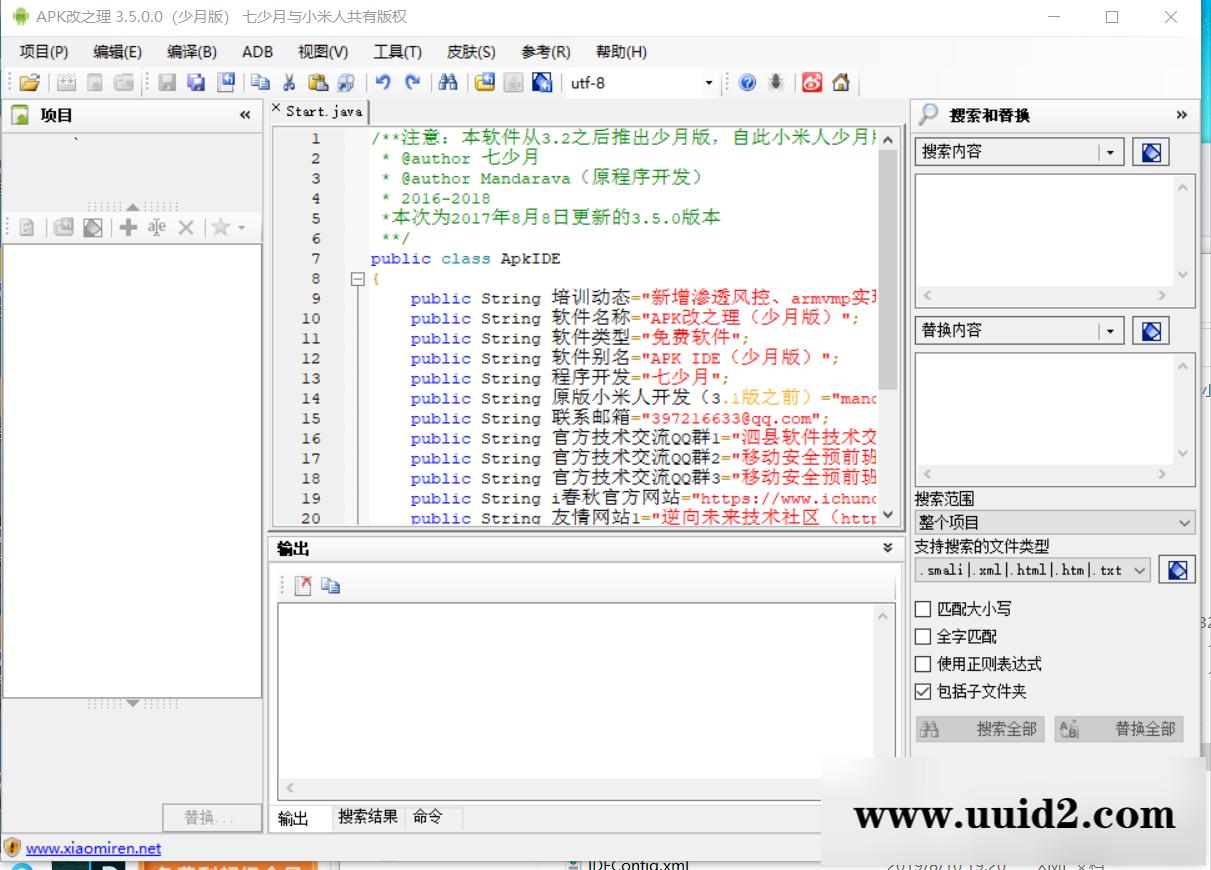Viewport: 1211px width, 870px height.
Task: Click the plus icon in the project panel
Action: pyautogui.click(x=128, y=227)
